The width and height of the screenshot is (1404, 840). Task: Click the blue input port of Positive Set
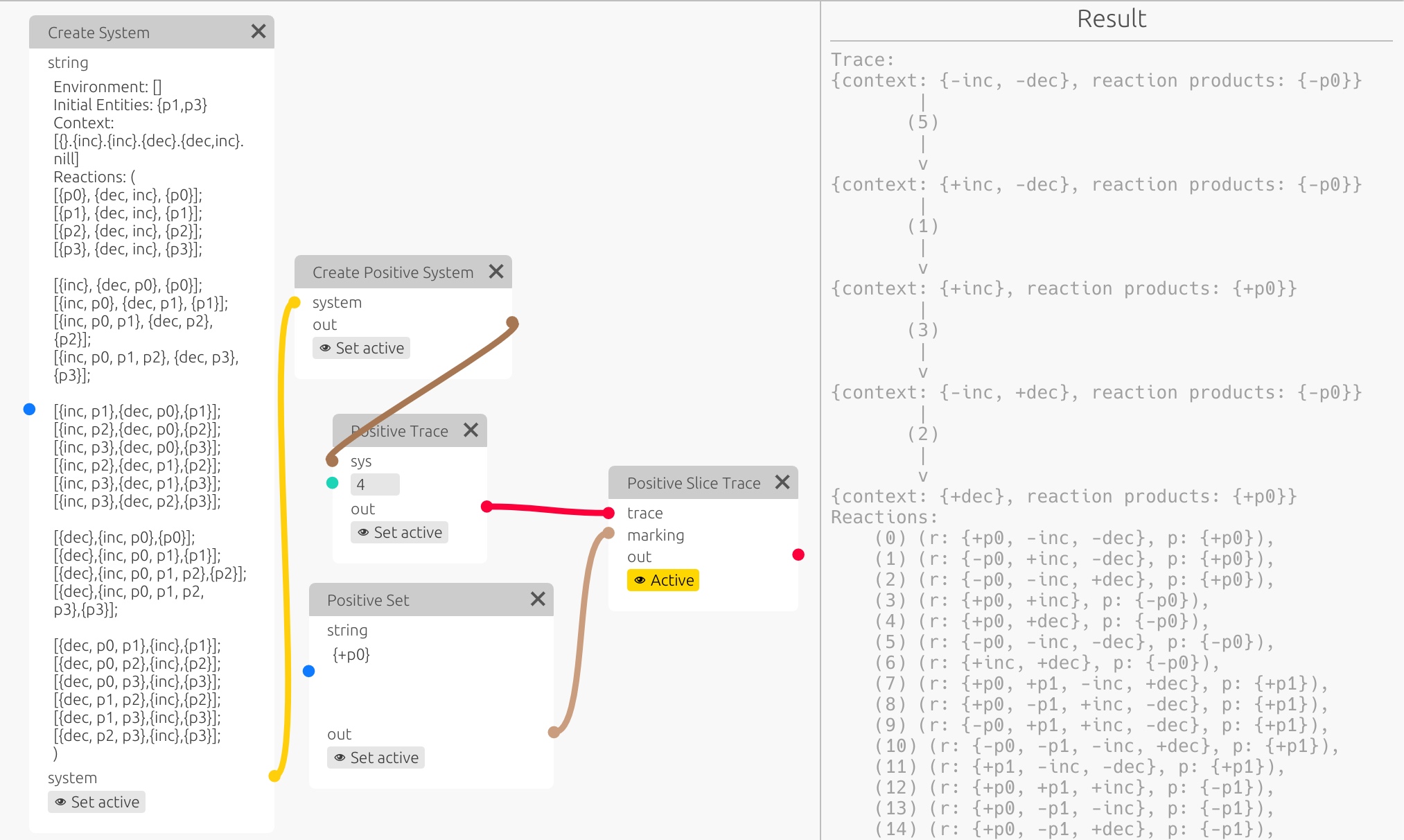tap(309, 671)
